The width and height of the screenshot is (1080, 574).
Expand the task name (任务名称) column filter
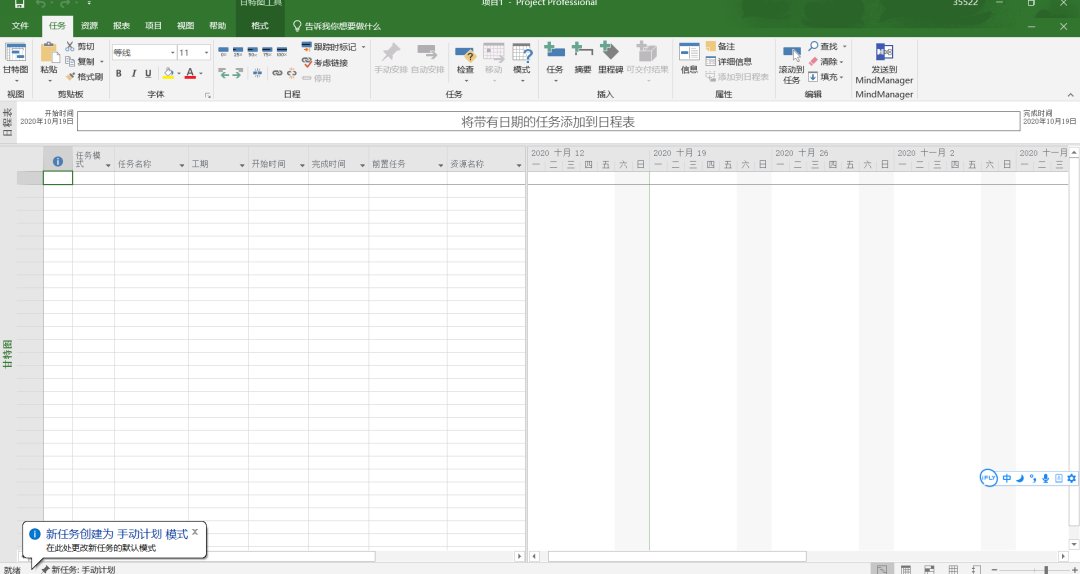click(x=182, y=164)
